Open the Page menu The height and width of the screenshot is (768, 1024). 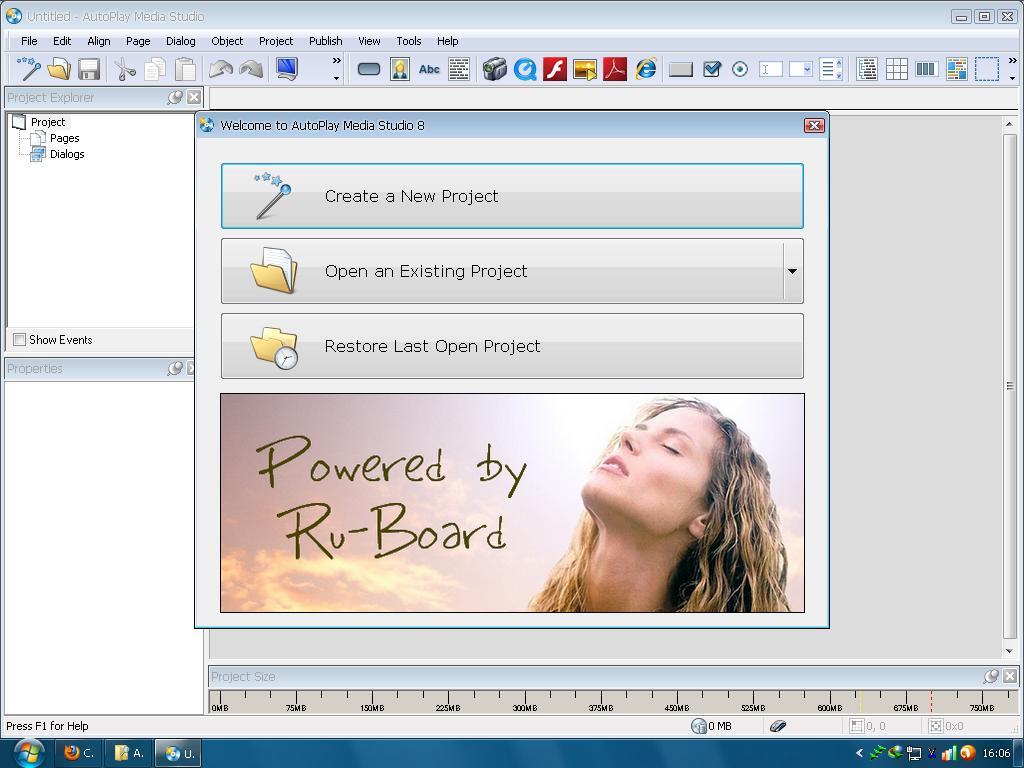click(138, 40)
